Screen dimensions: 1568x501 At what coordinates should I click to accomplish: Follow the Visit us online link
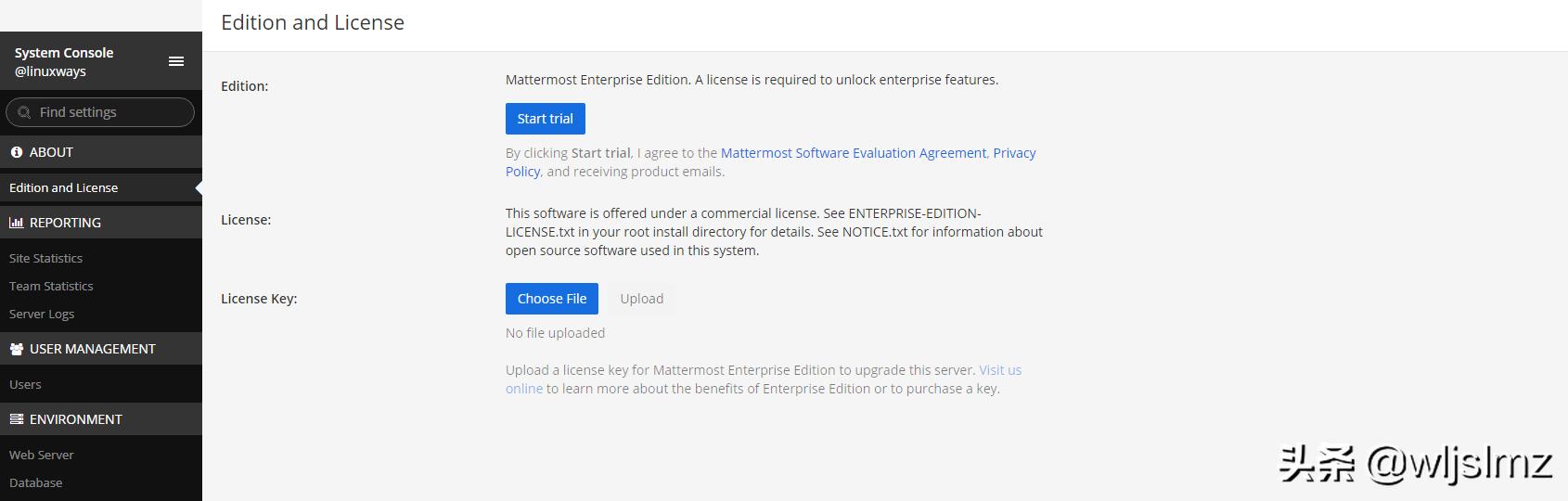(1000, 370)
